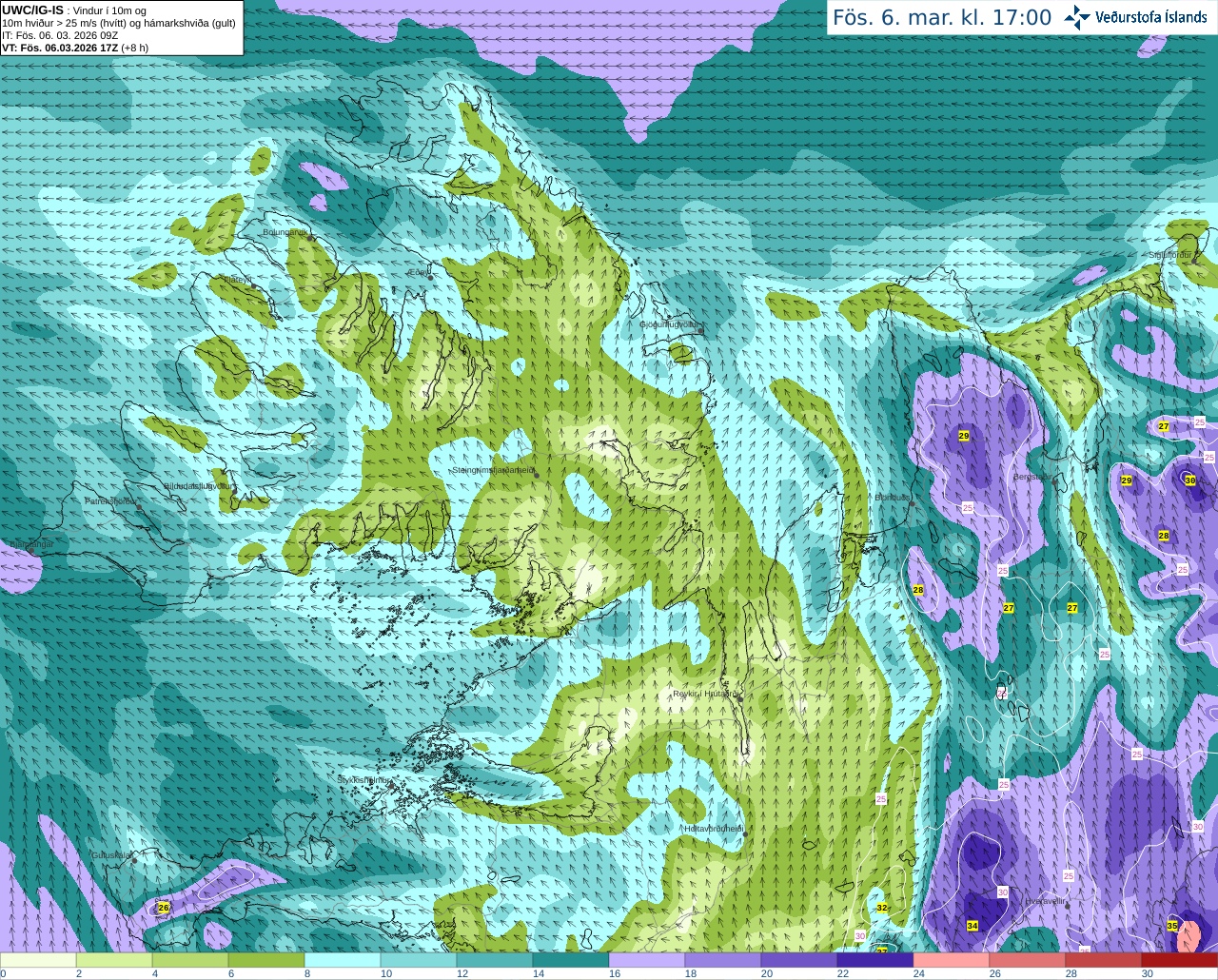This screenshot has height=980, width=1218.
Task: Pick the 10–12 light teal legend swatch
Action: (x=419, y=960)
